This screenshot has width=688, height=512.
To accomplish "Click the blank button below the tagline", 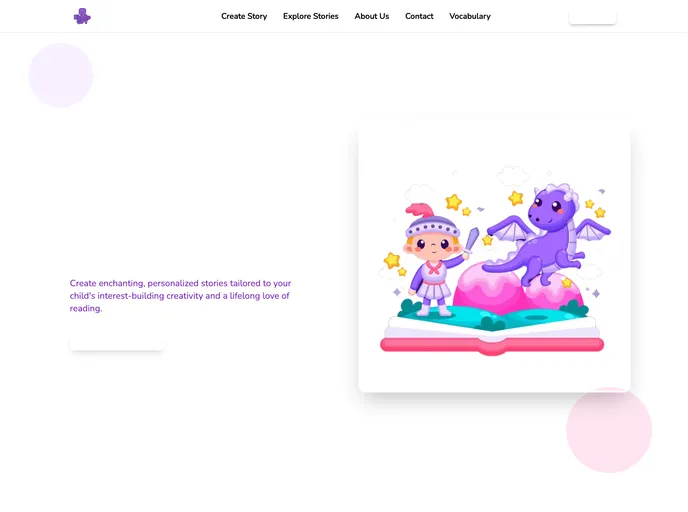I will pyautogui.click(x=117, y=340).
